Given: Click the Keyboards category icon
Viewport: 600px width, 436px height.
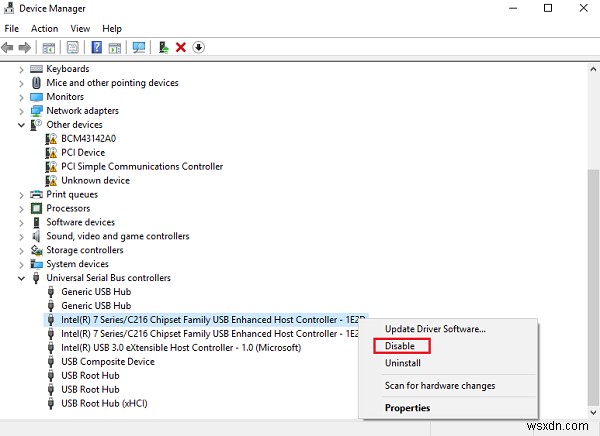Looking at the screenshot, I should [36, 69].
